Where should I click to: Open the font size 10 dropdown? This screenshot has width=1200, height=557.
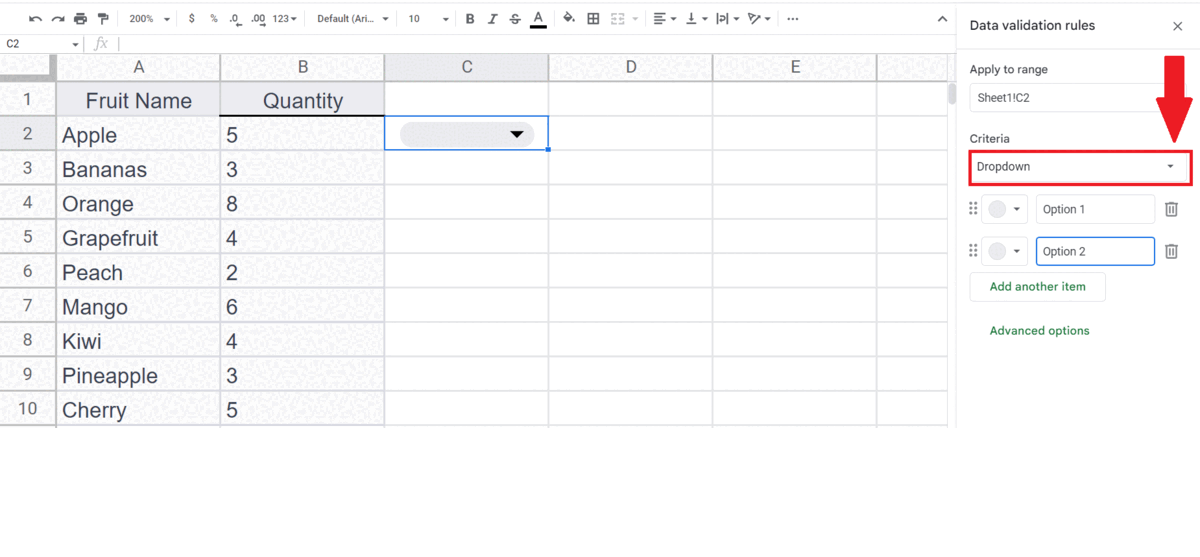point(428,19)
